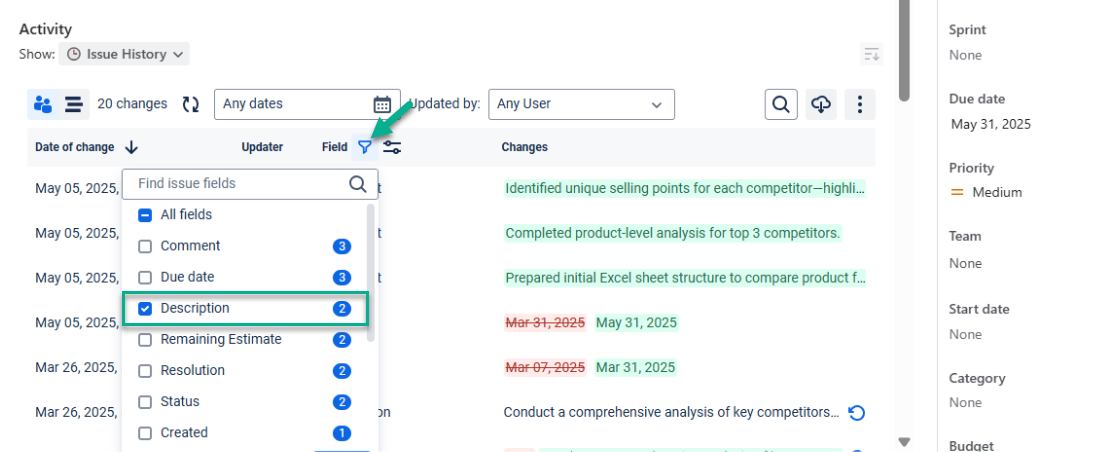Enable the Status field checkbox
1119x452 pixels.
click(x=145, y=402)
